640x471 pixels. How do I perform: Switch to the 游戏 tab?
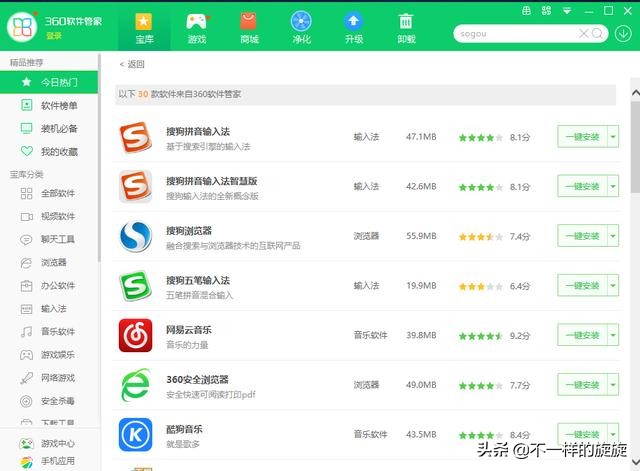[197, 28]
